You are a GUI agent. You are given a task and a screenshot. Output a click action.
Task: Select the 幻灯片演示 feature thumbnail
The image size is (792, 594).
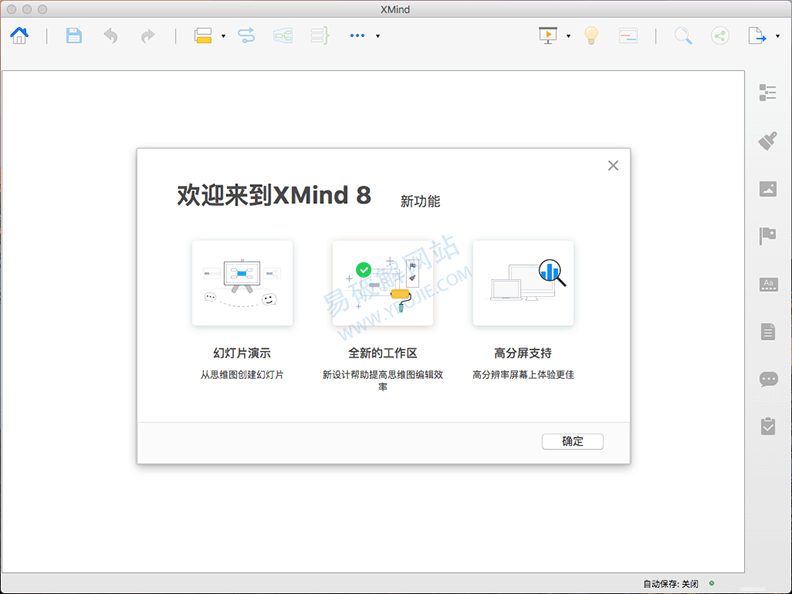pyautogui.click(x=242, y=283)
